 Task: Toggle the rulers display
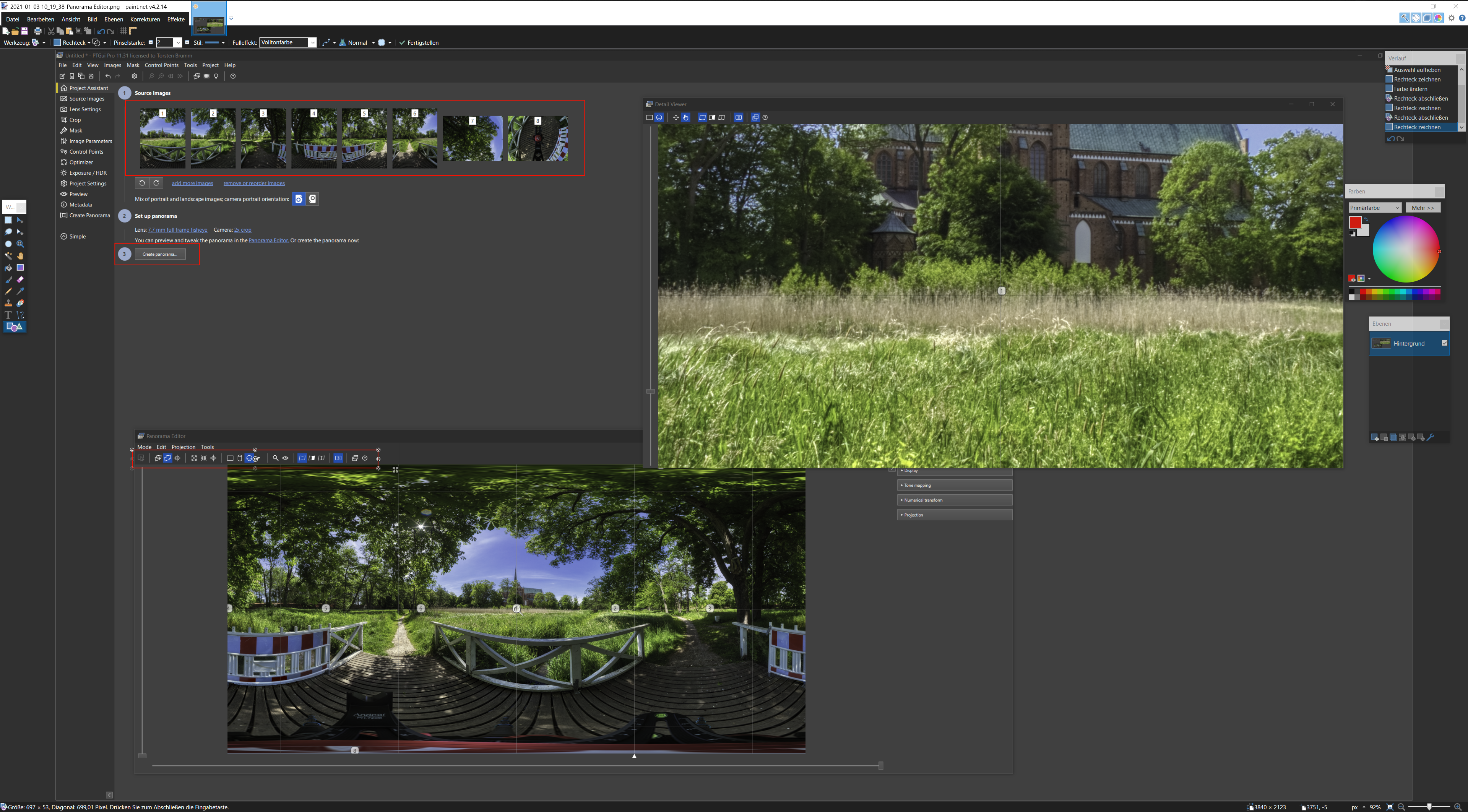pos(133,31)
